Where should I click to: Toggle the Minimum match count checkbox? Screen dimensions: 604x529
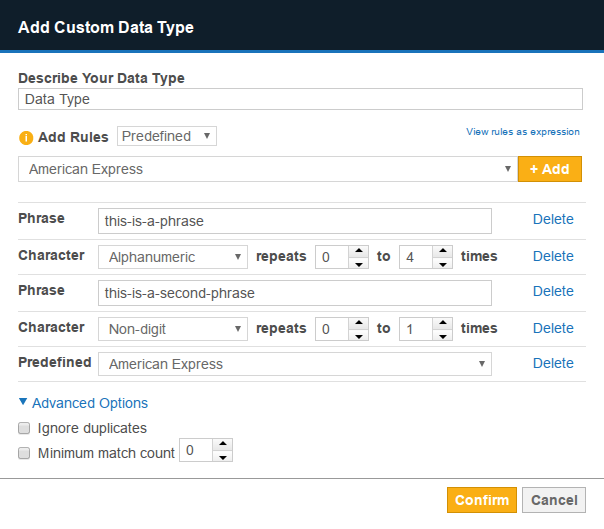click(x=25, y=453)
